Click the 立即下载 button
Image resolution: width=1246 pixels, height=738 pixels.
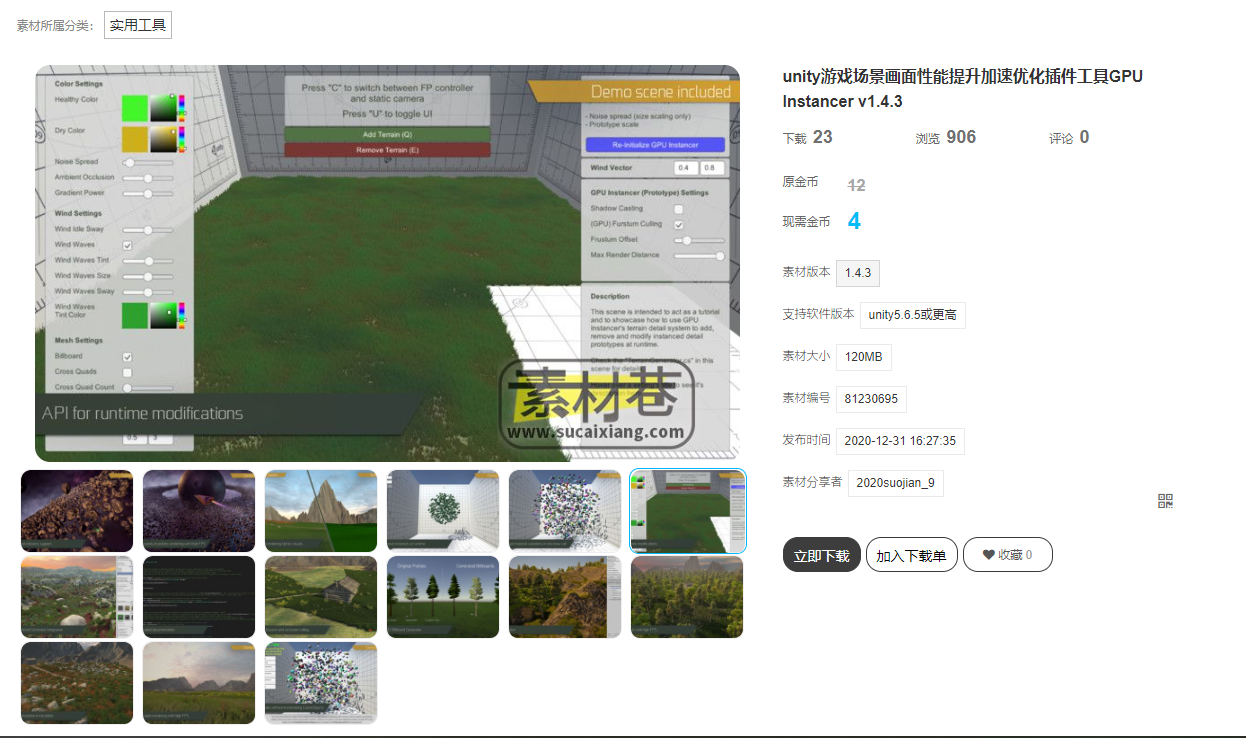click(x=821, y=555)
